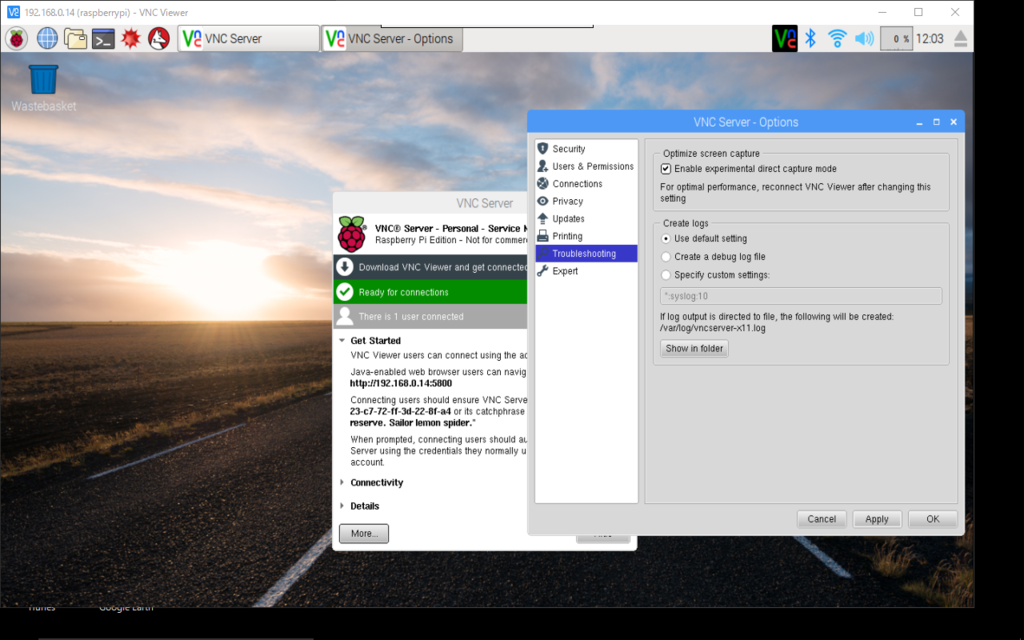
Task: Click Apply in the Options dialog
Action: [x=876, y=519]
